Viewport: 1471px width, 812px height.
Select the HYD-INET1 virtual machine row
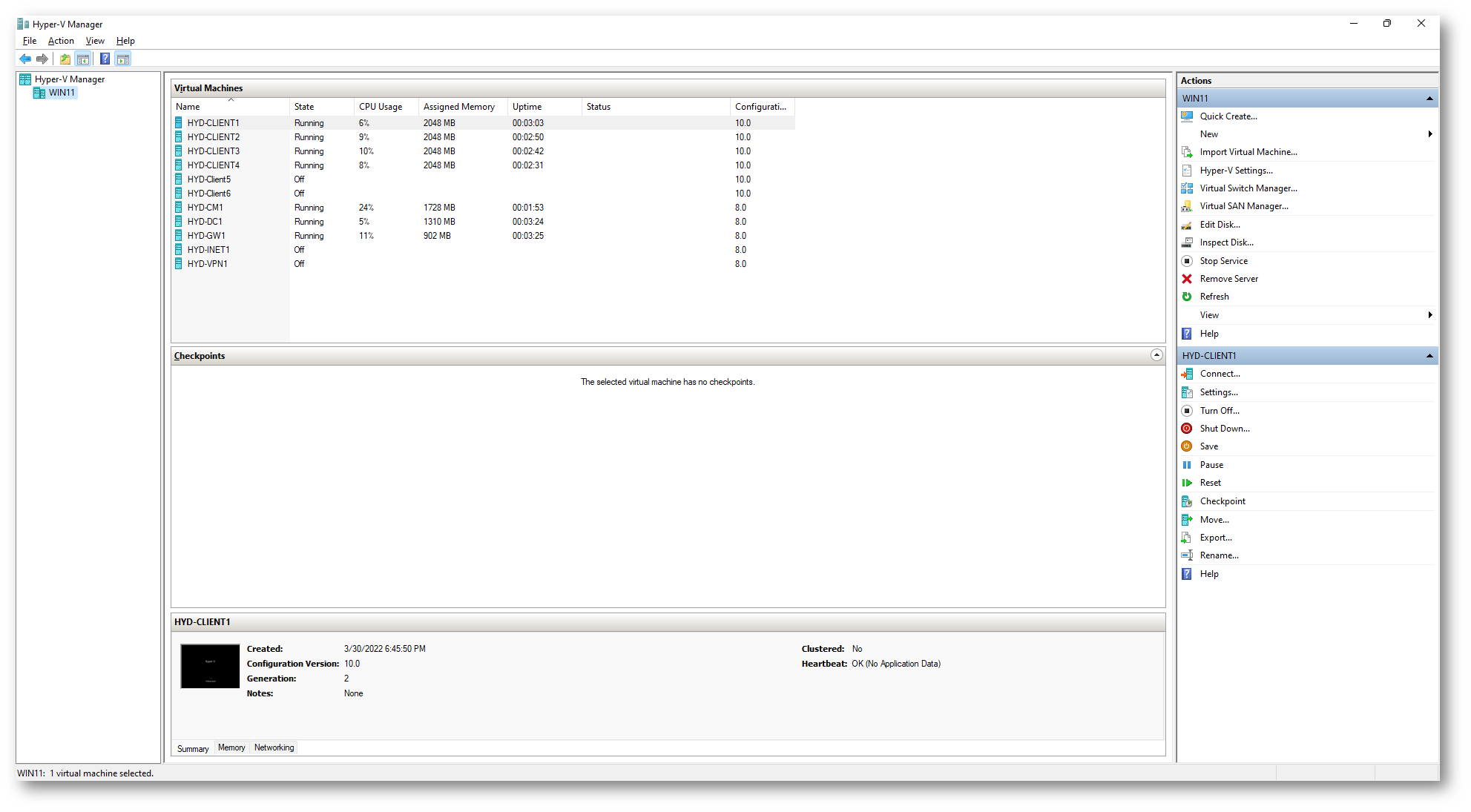483,250
